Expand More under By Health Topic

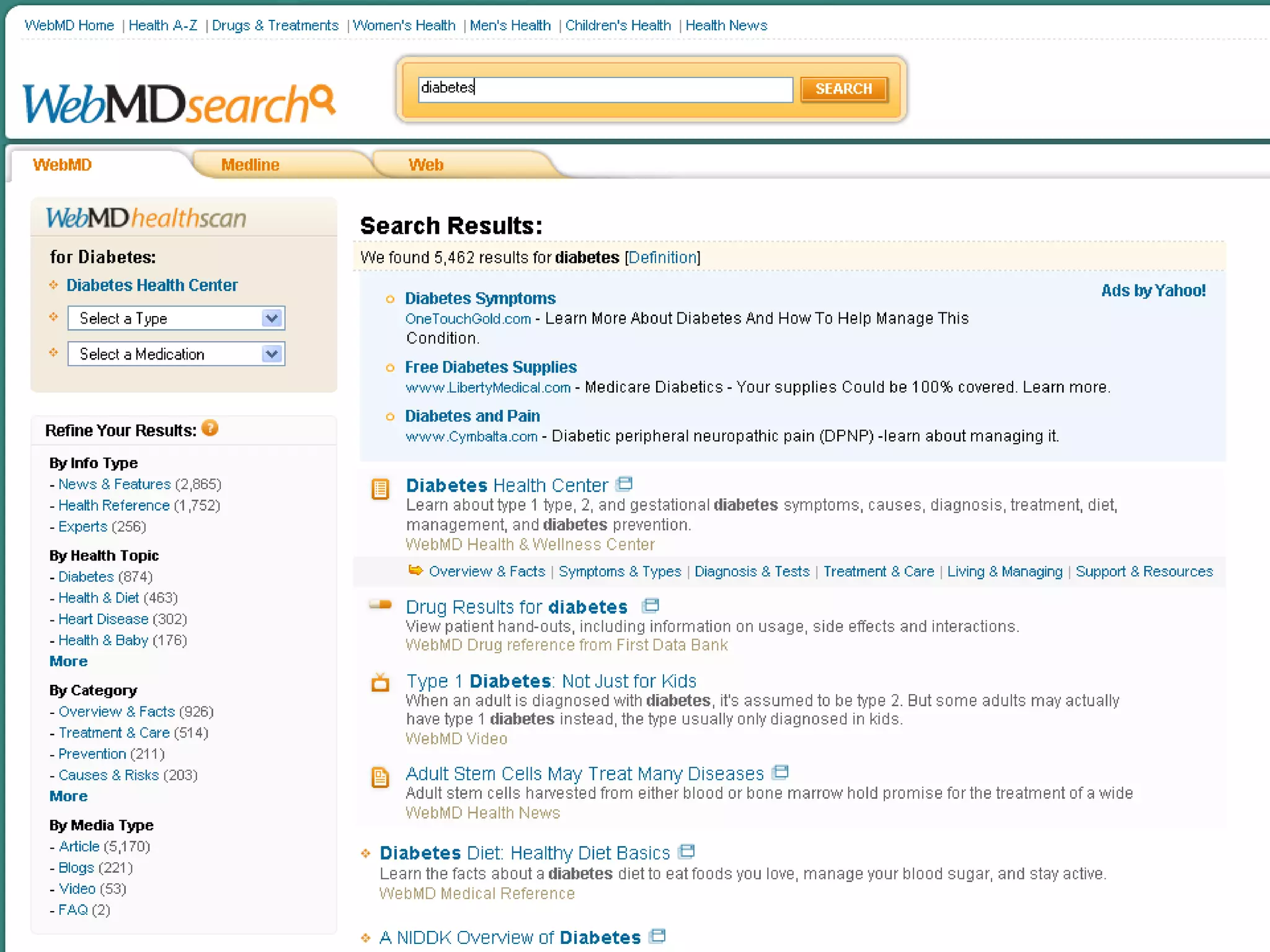[x=68, y=661]
